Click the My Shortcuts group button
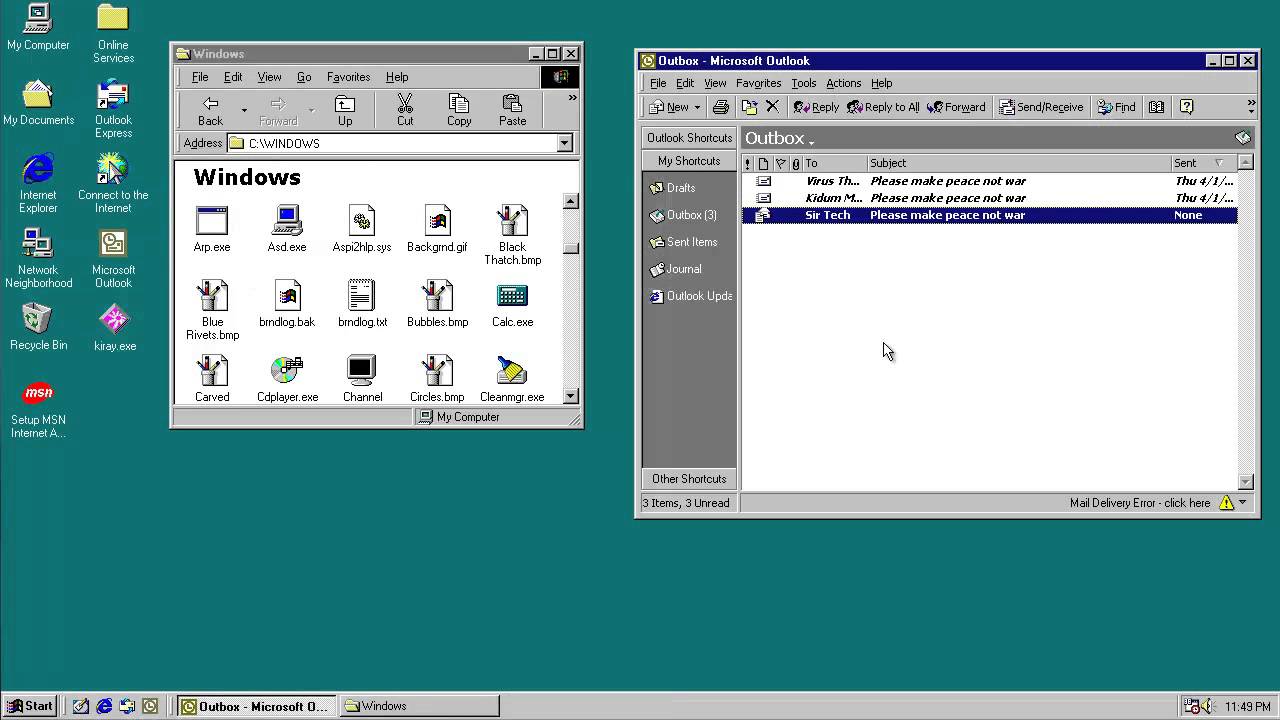This screenshot has height=720, width=1280. click(689, 161)
